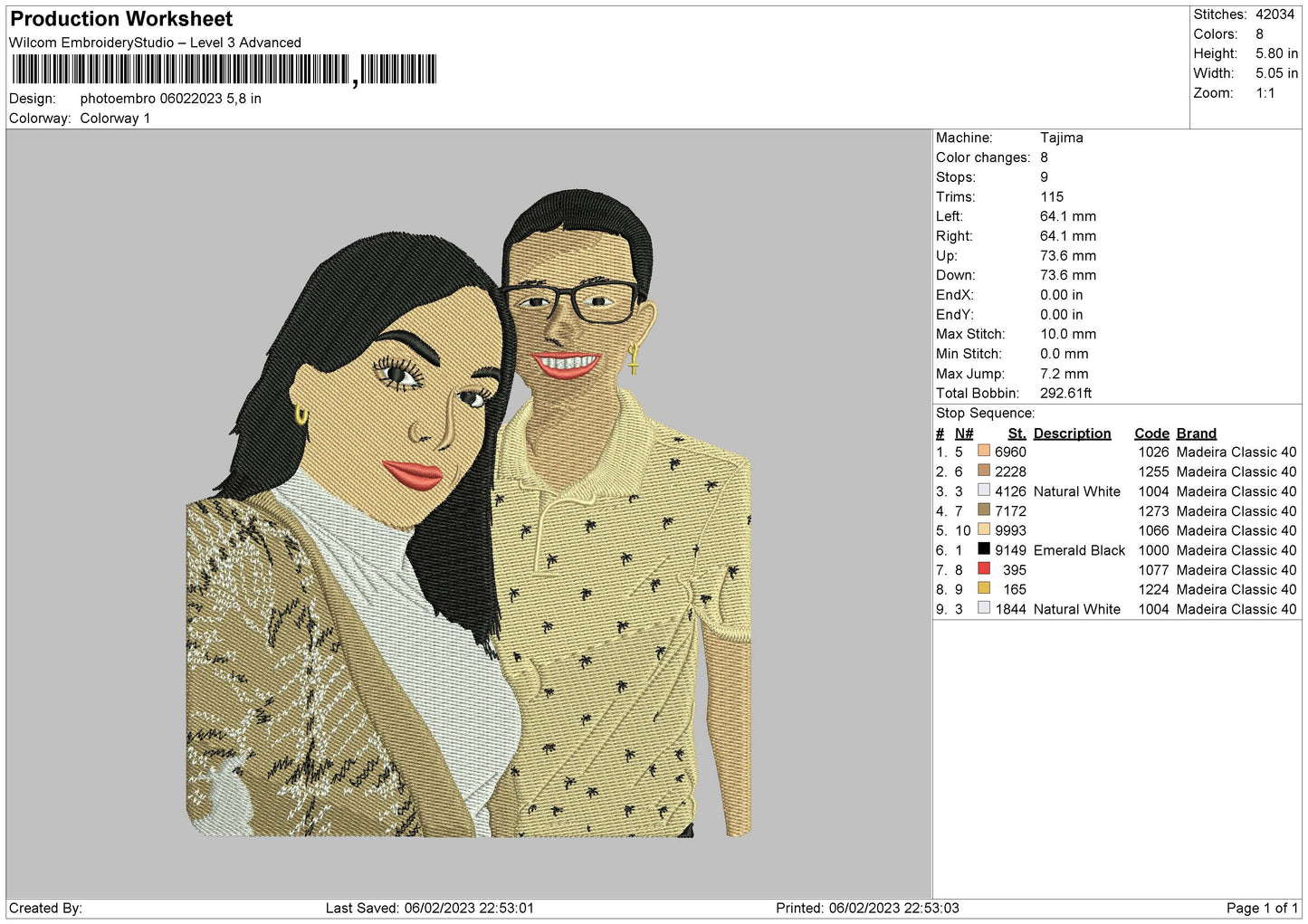Click the design name 'photoembro 06022023 5,8 in'
Viewport: 1308px width, 924px height.
pos(170,99)
